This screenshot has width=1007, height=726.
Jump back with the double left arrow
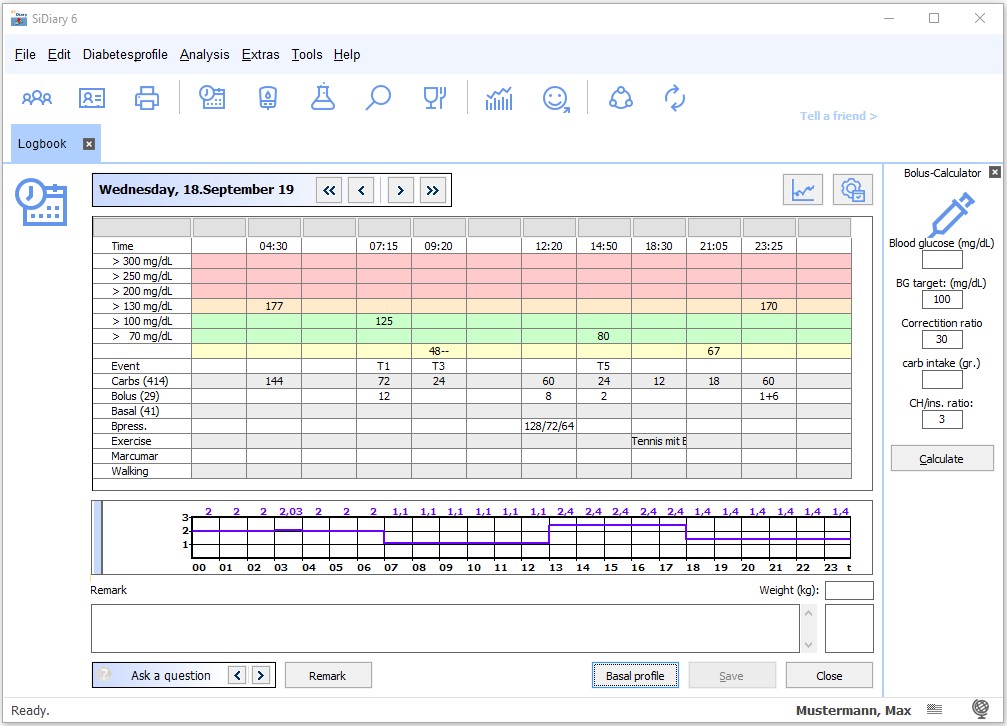(x=329, y=190)
